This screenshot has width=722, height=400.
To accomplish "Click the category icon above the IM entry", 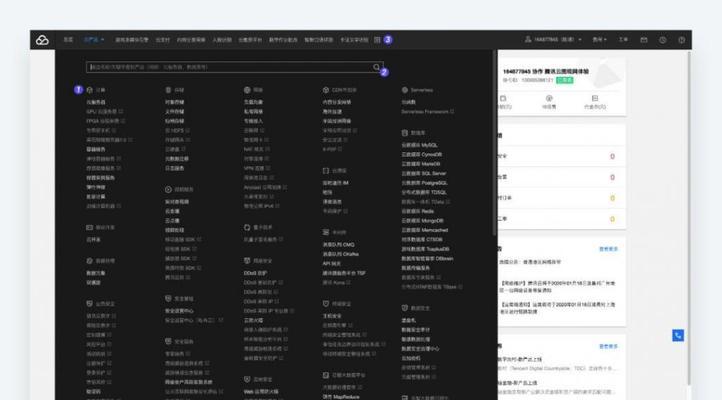I will click(326, 171).
